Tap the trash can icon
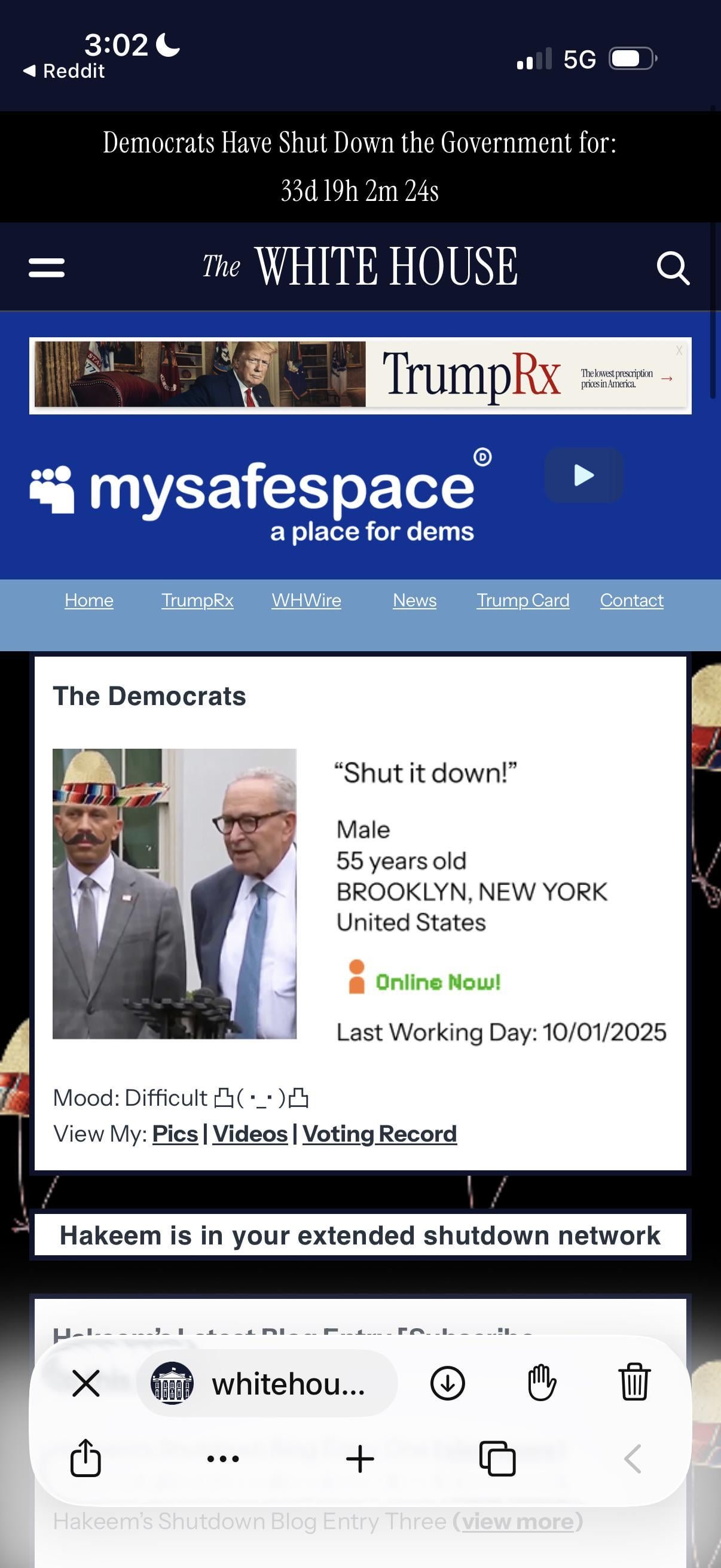The image size is (721, 1568). pos(634,1383)
